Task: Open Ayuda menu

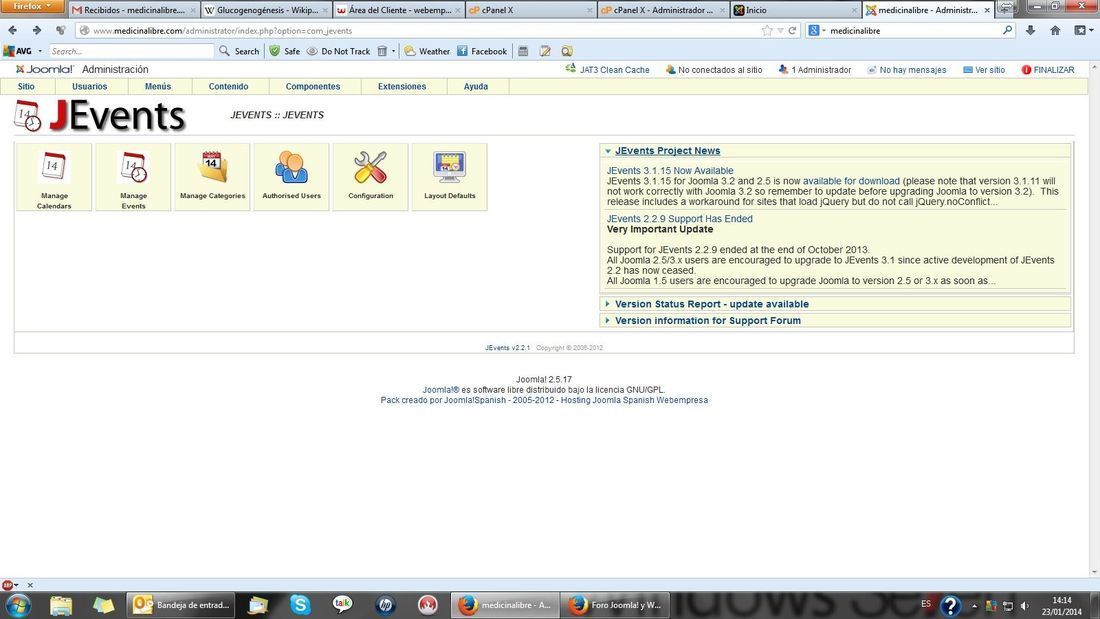Action: 476,86
